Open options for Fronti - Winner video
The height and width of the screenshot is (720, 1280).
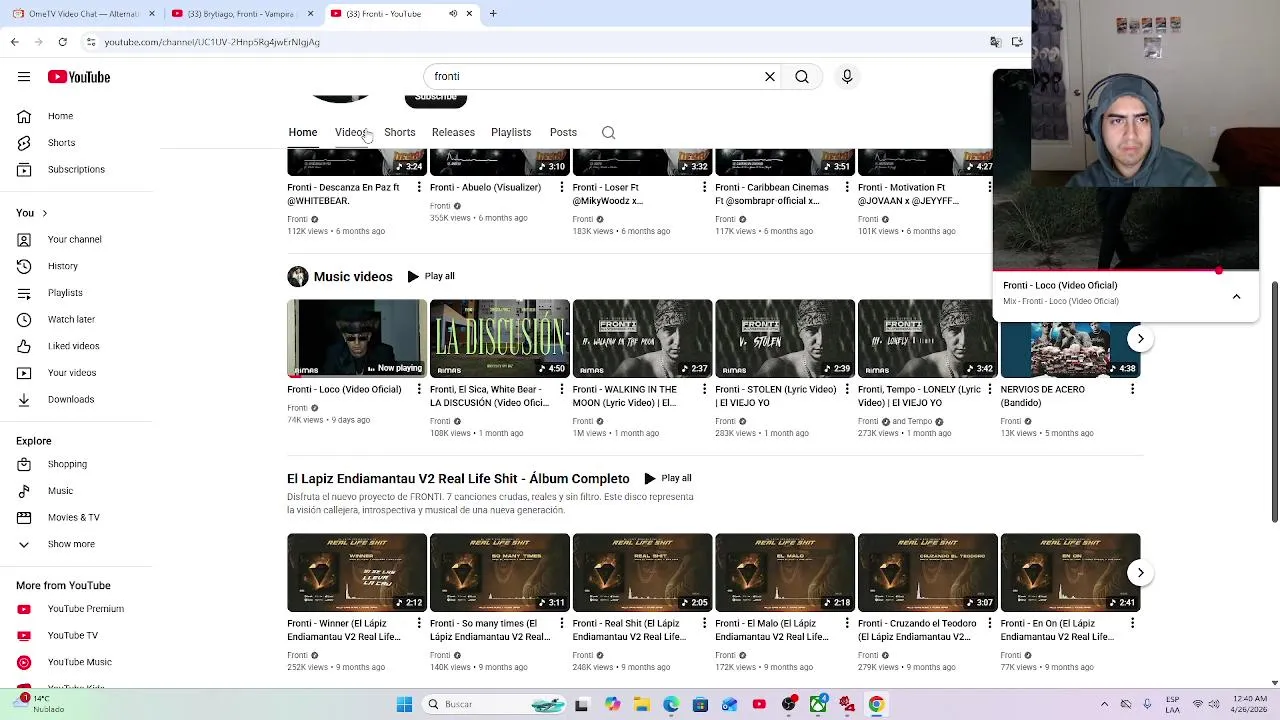[419, 623]
